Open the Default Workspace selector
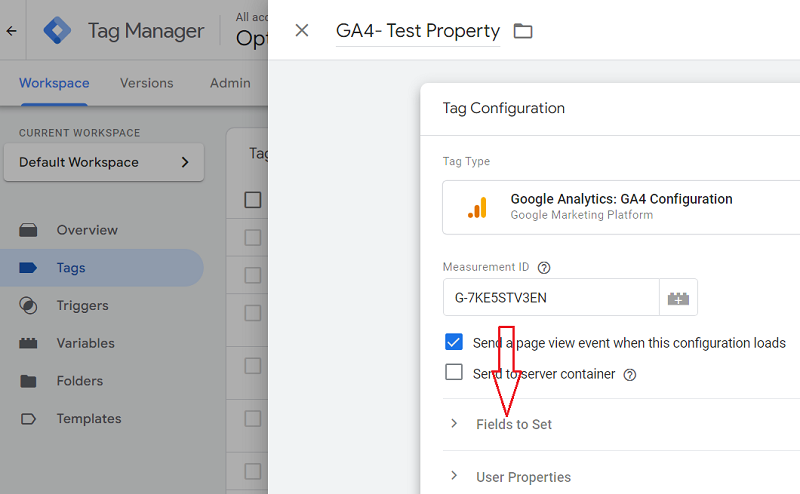The height and width of the screenshot is (494, 800). [104, 162]
